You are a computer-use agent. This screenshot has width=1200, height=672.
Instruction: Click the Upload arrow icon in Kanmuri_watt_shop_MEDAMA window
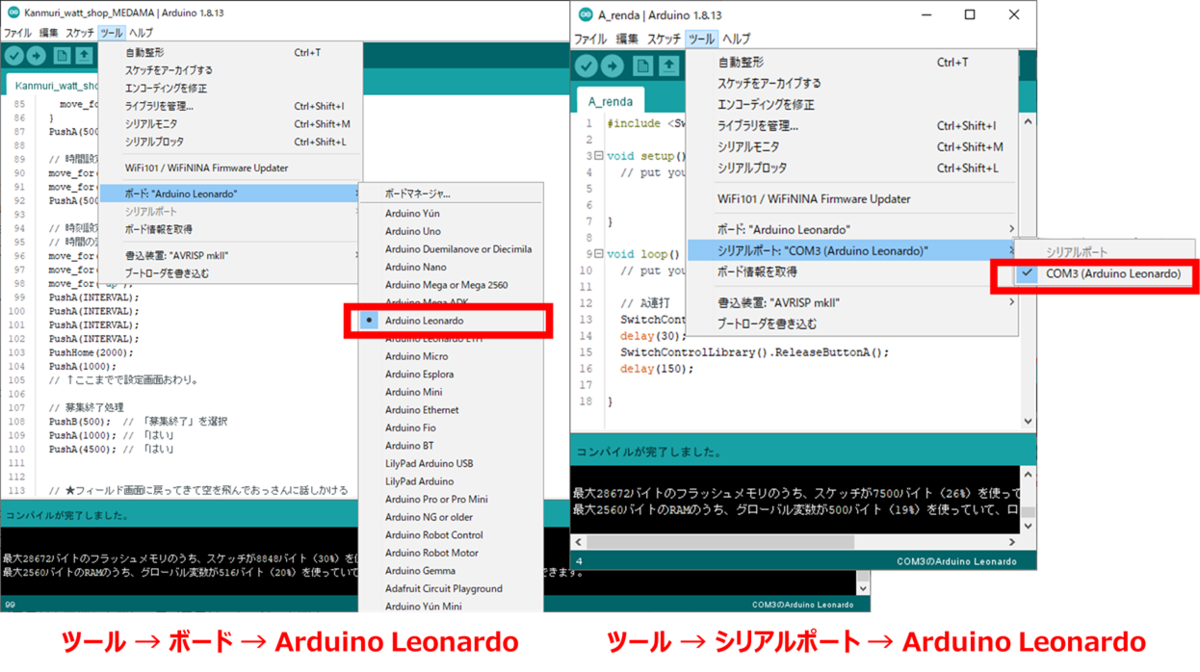pyautogui.click(x=37, y=55)
